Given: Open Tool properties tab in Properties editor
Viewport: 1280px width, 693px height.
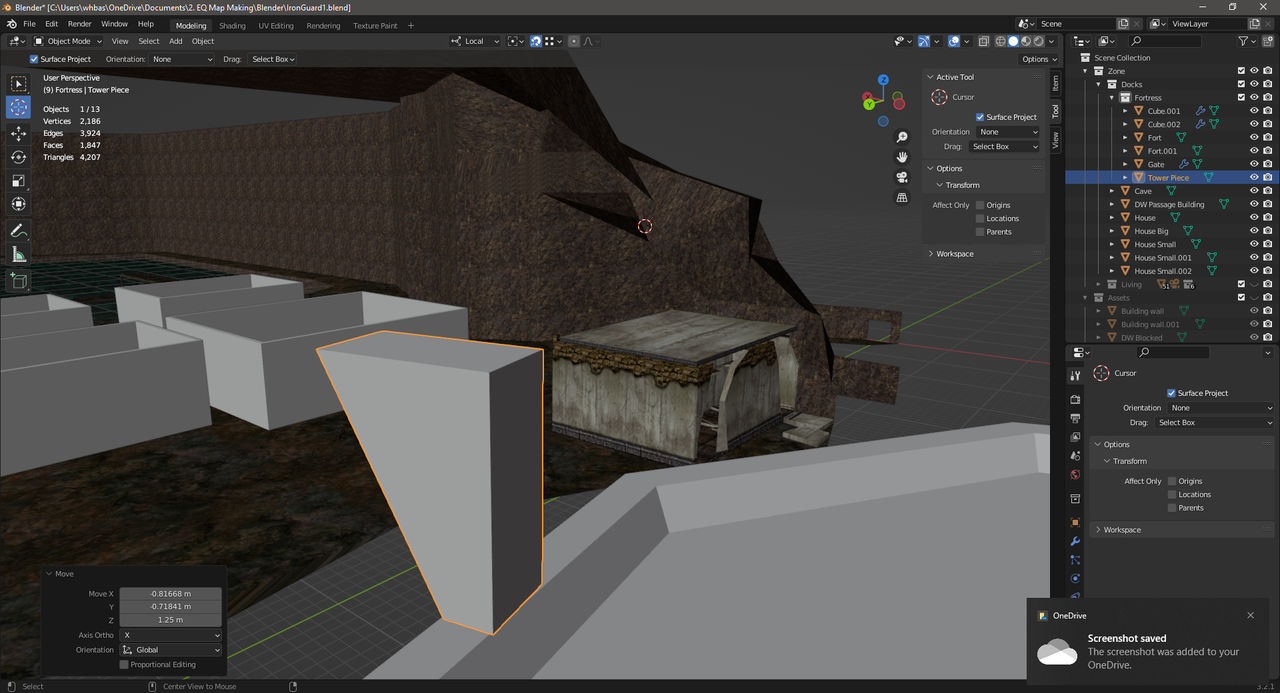Looking at the screenshot, I should [1075, 376].
